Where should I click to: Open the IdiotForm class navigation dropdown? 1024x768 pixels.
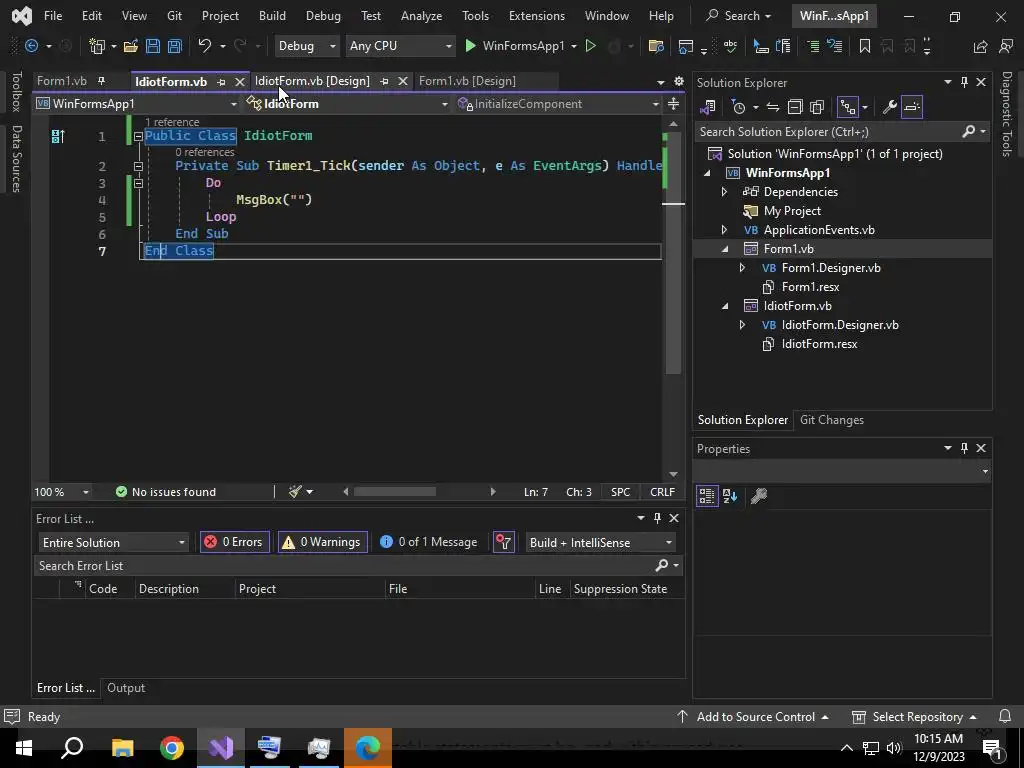coord(347,104)
